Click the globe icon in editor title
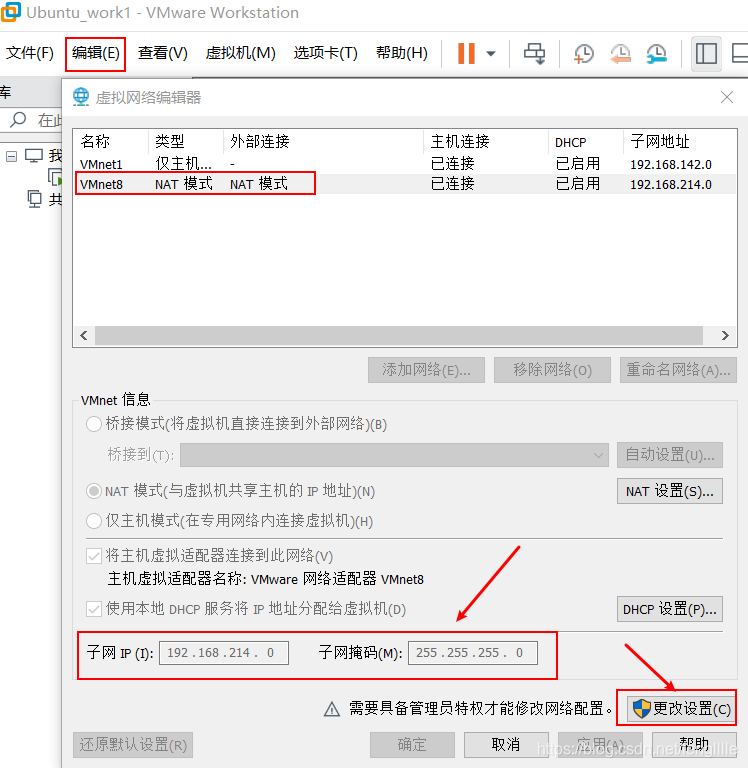This screenshot has width=748, height=768. 81,96
